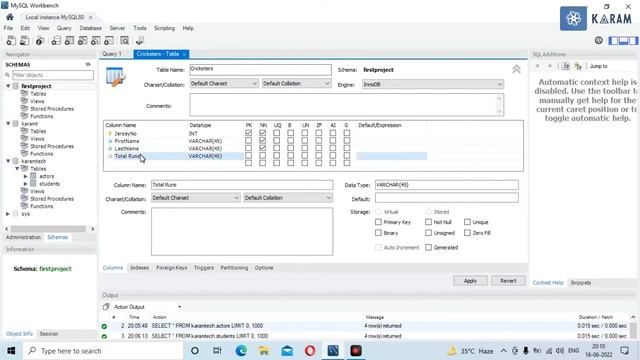640x360 pixels.
Task: Toggle the right sidebar panel icon
Action: click(x=633, y=40)
